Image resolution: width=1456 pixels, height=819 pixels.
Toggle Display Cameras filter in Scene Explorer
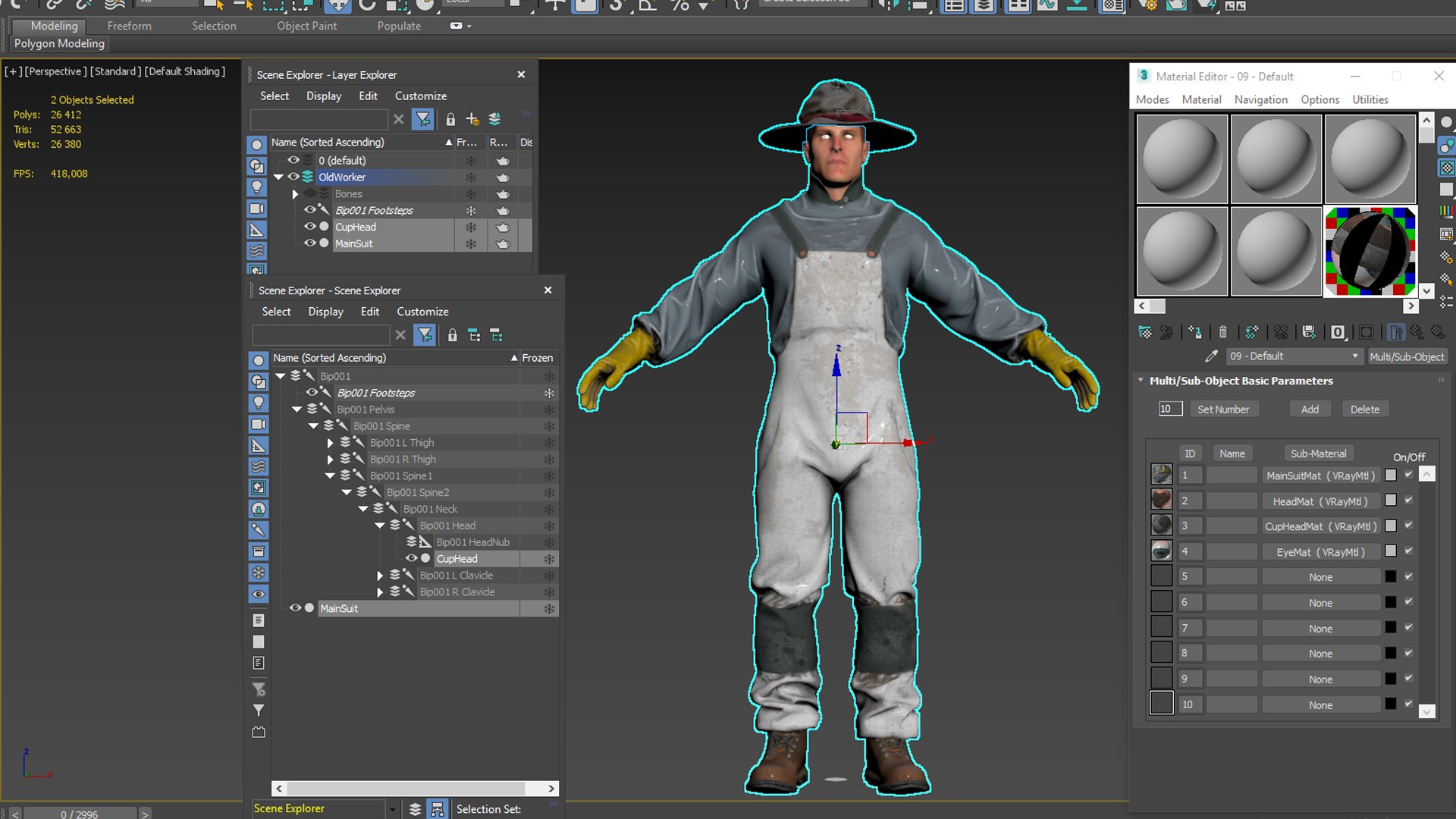click(259, 424)
